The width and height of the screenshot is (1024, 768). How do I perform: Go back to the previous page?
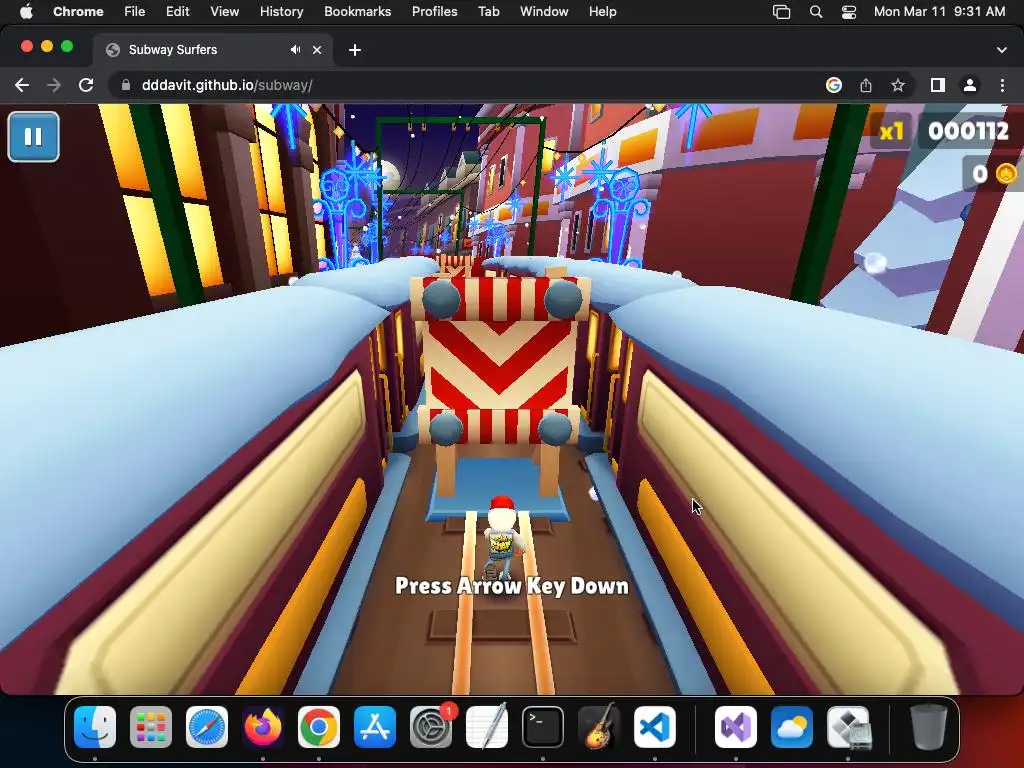coord(22,85)
